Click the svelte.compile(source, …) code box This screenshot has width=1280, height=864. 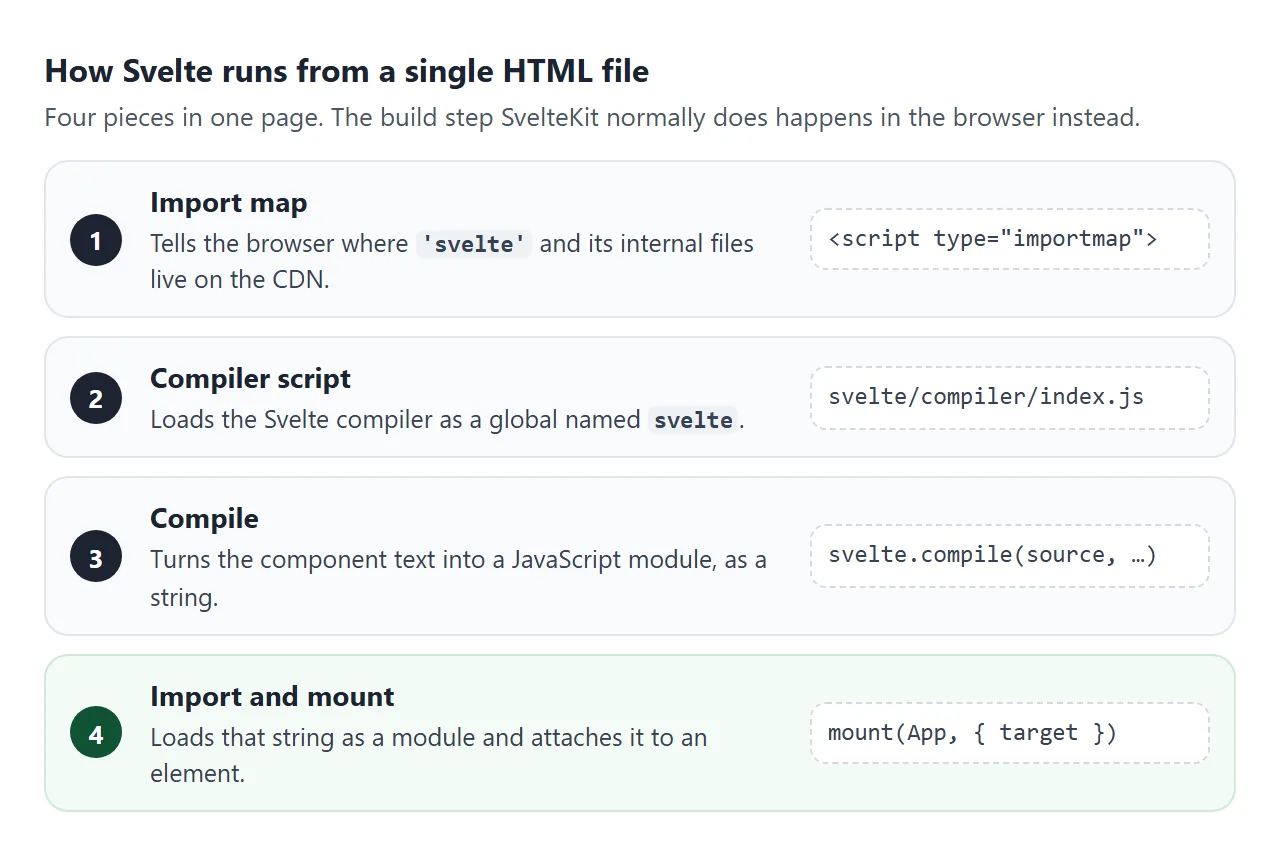point(1010,555)
